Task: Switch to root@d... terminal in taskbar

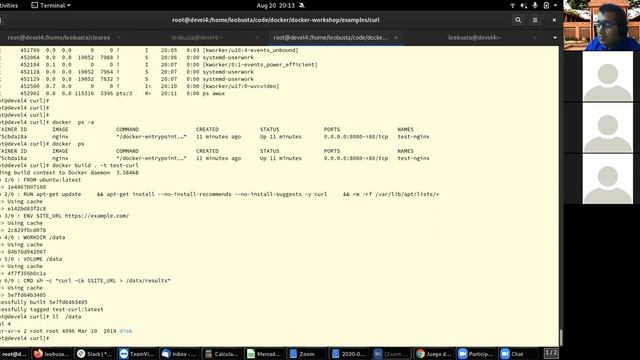Action: [14, 354]
